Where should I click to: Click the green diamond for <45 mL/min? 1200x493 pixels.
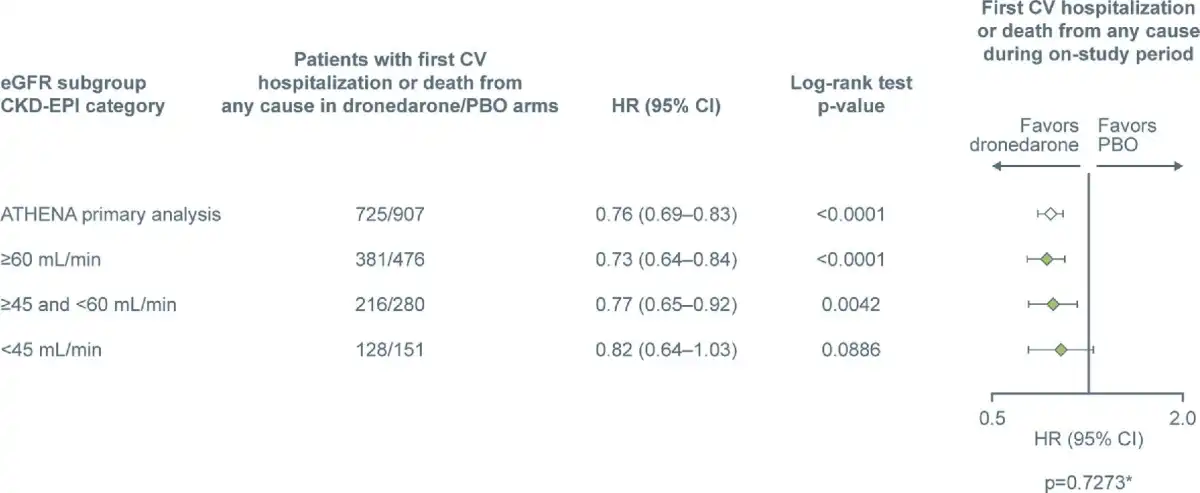point(1061,349)
